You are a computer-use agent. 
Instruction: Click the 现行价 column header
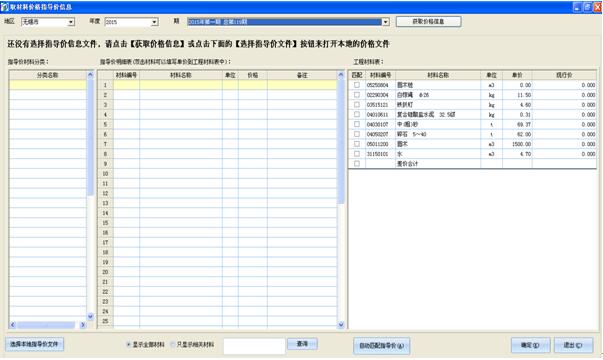tap(564, 75)
